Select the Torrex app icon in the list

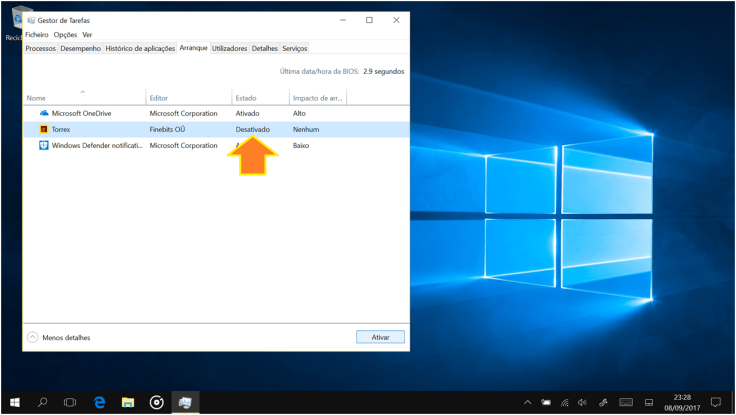pyautogui.click(x=43, y=129)
